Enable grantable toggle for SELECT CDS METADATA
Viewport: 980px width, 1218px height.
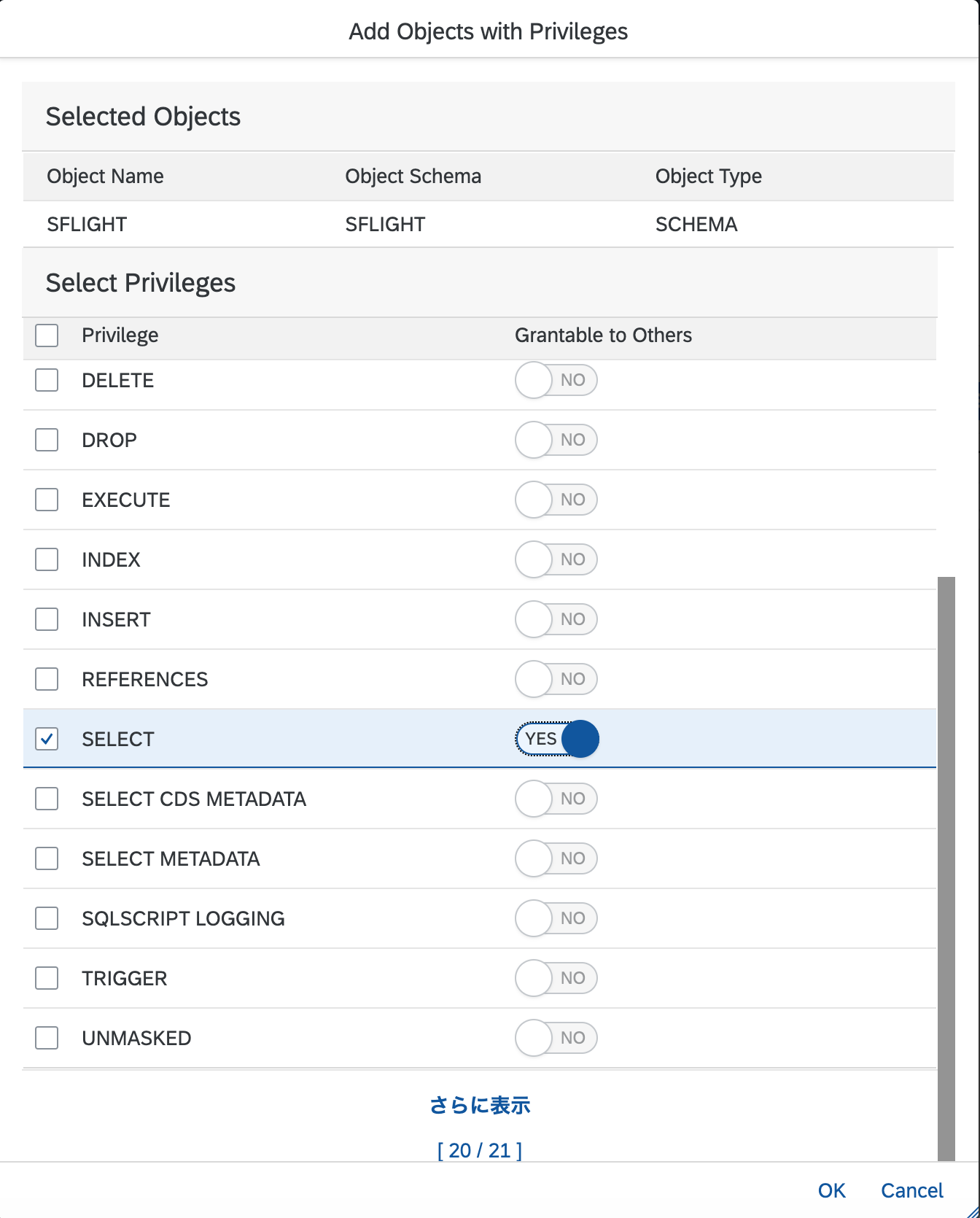point(556,799)
